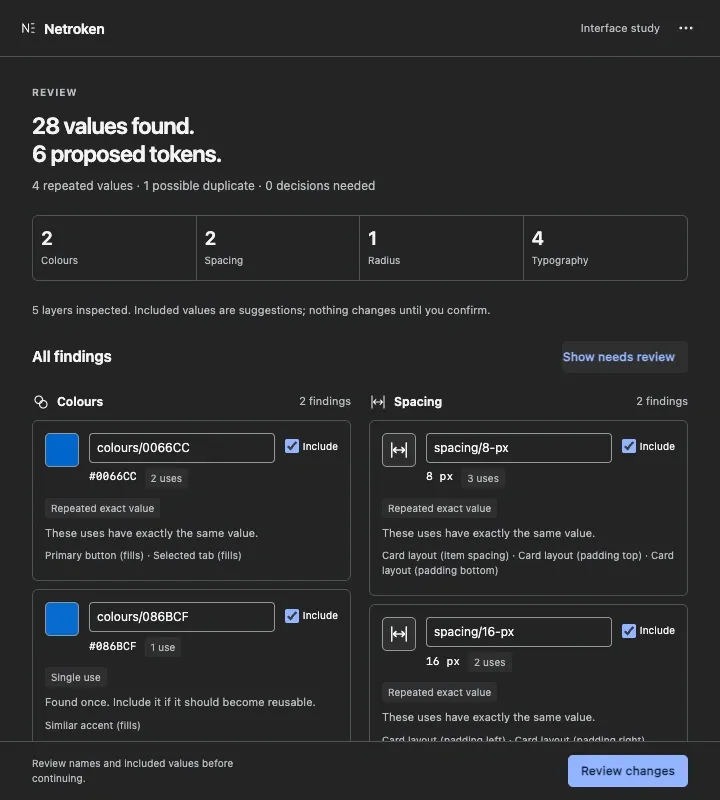Click the '4 repeated values' summary line

pos(204,186)
